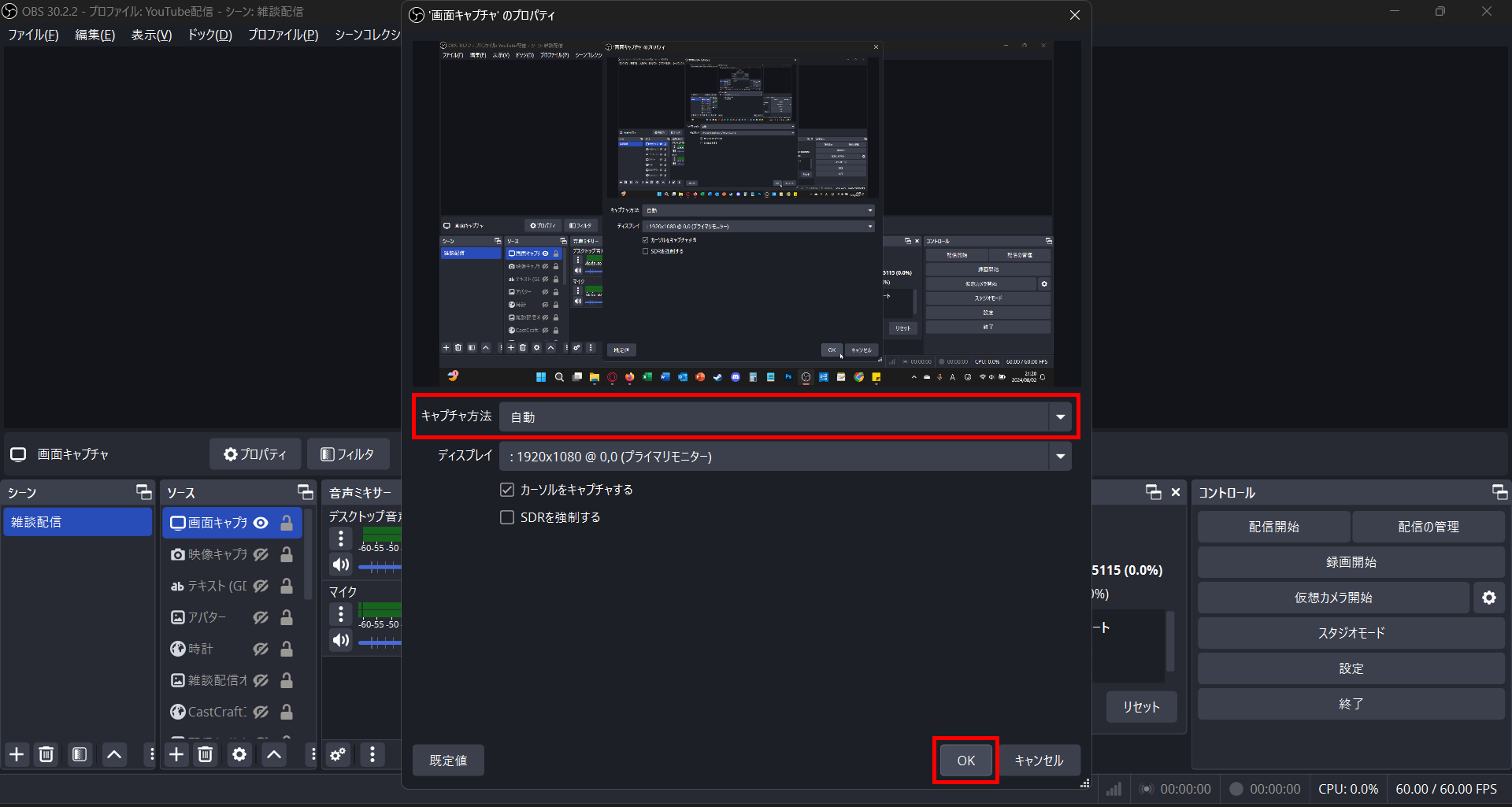Lock the 画面キャプチャ source
Viewport: 1512px width, 807px height.
287,523
